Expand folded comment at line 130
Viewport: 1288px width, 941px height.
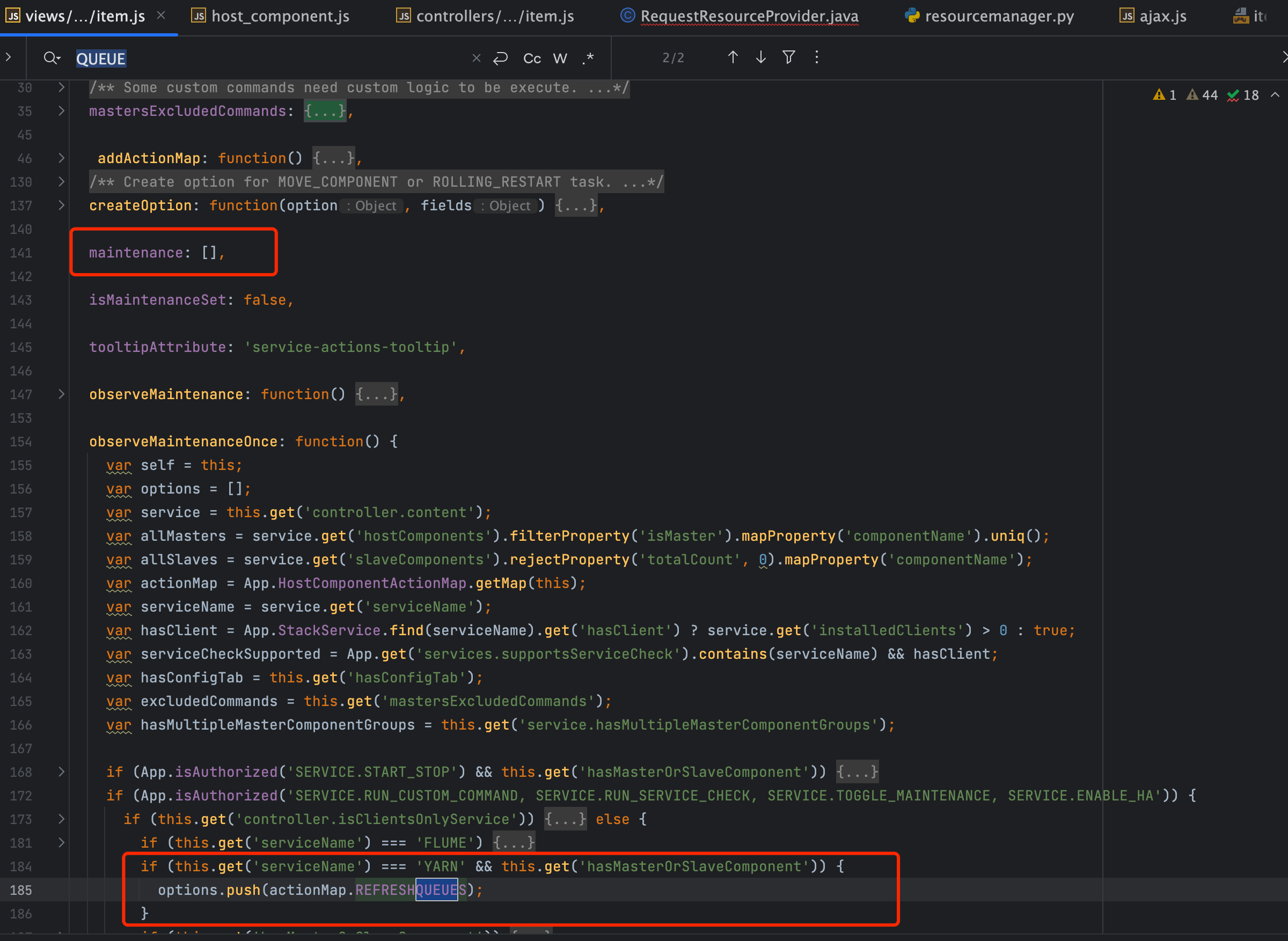(61, 182)
